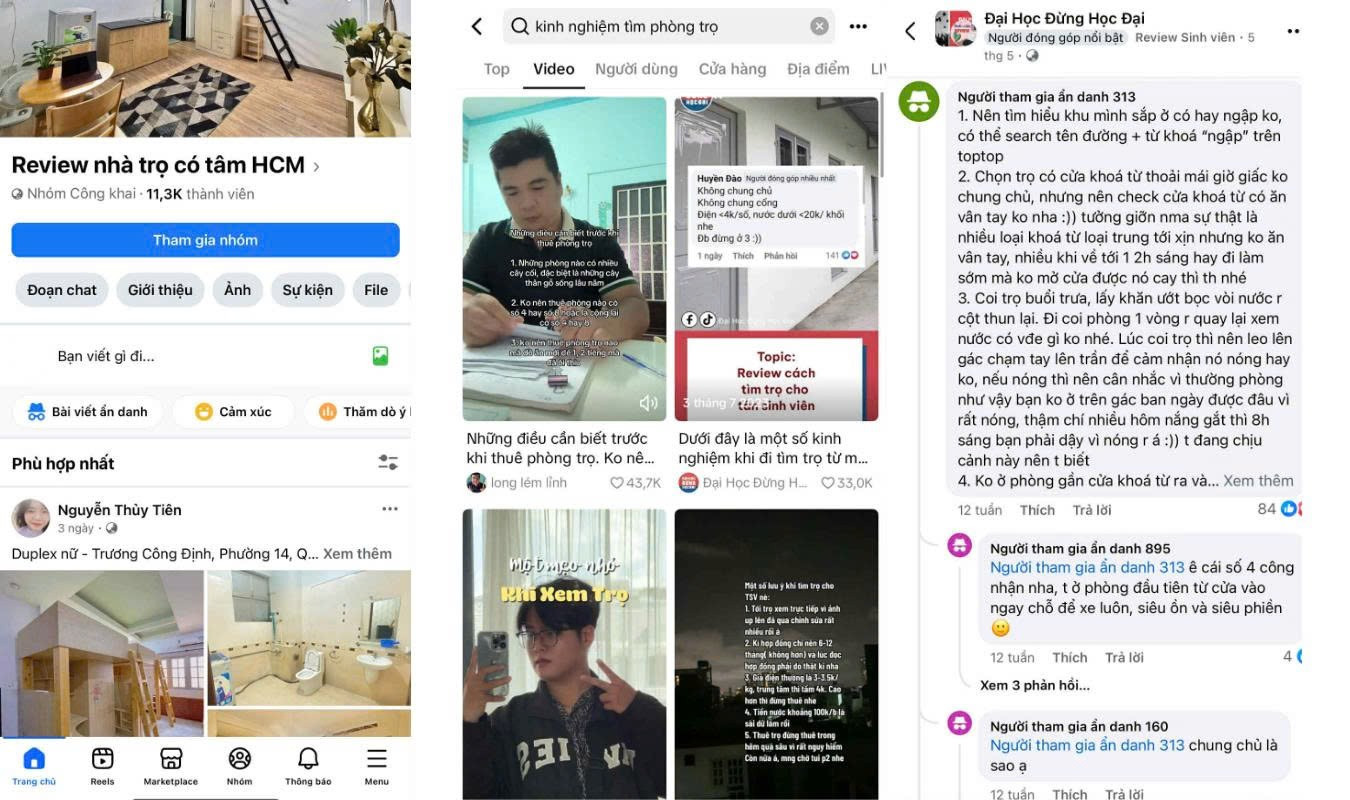Open Marketplace from bottom navigation
Screen dimensions: 1350x800
point(171,758)
